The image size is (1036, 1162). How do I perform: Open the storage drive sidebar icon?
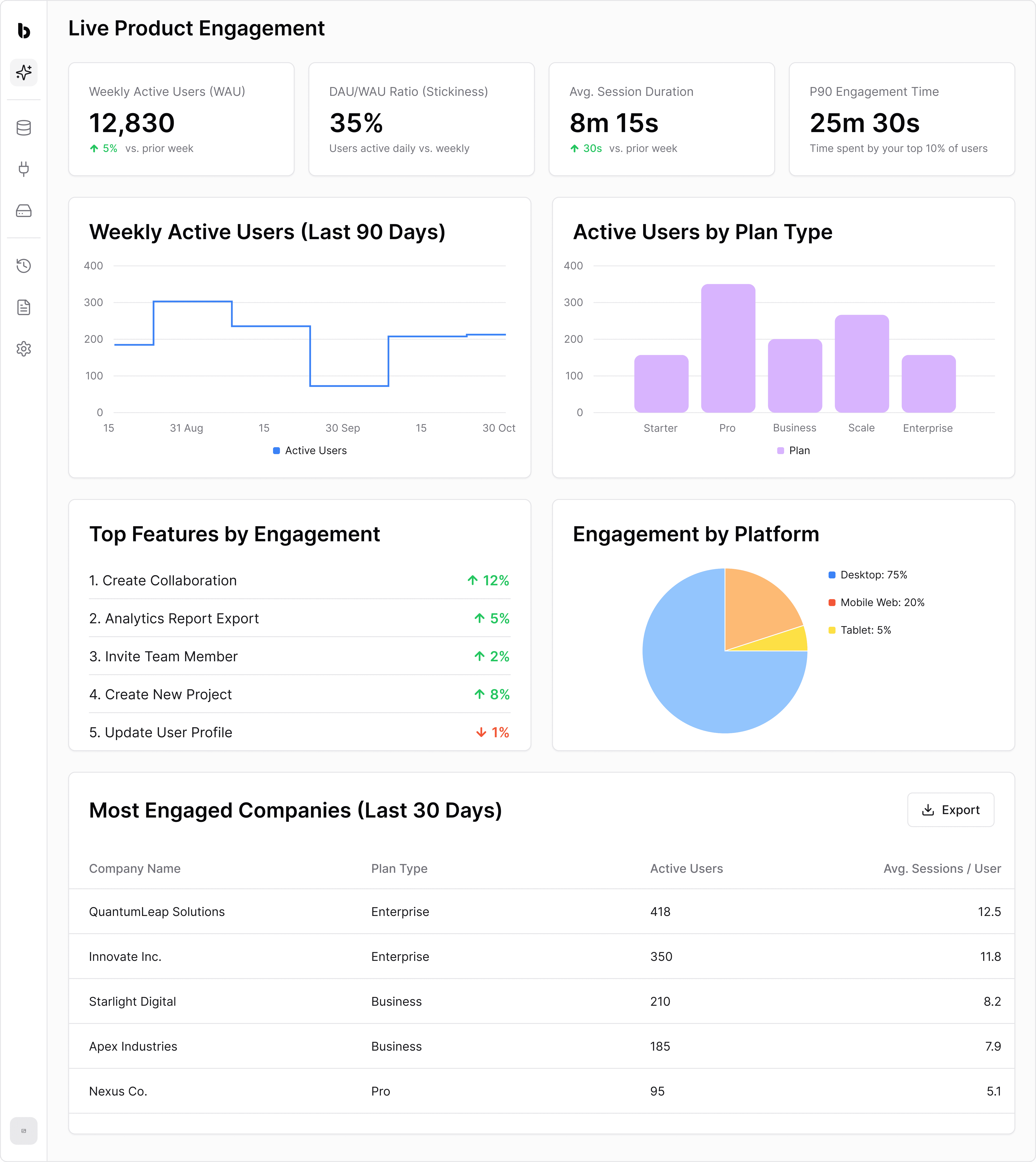[23, 211]
